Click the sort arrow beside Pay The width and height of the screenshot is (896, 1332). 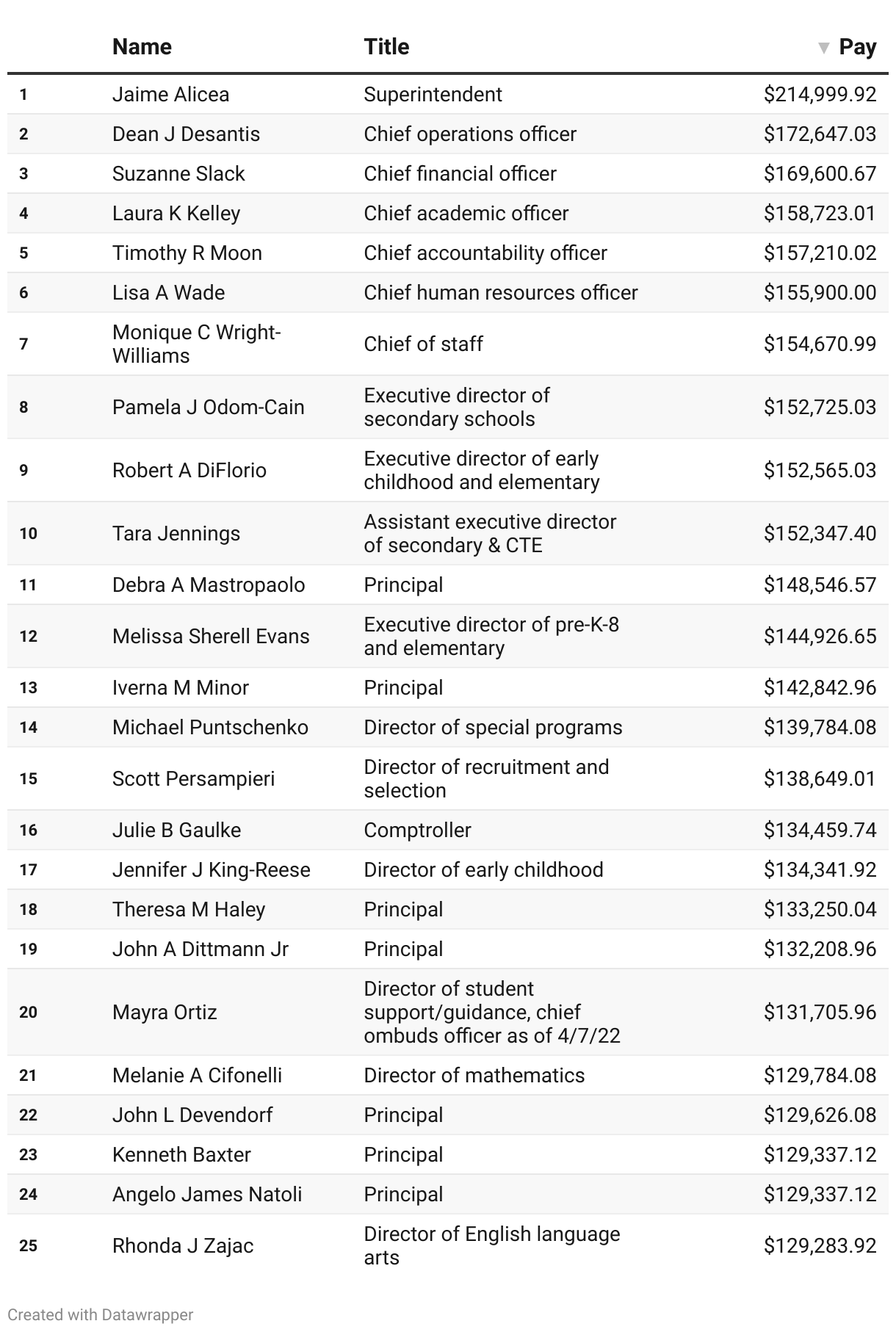824,48
